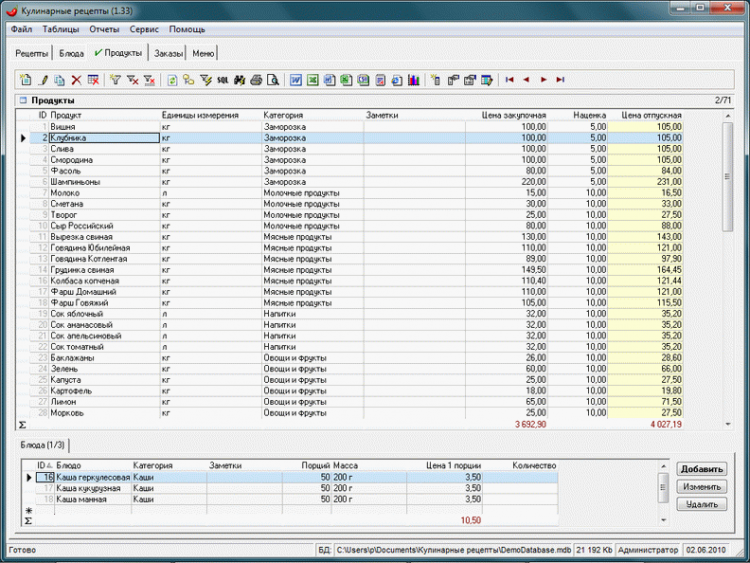Sort by the Категория column header
This screenshot has width=750, height=563.
pos(284,115)
